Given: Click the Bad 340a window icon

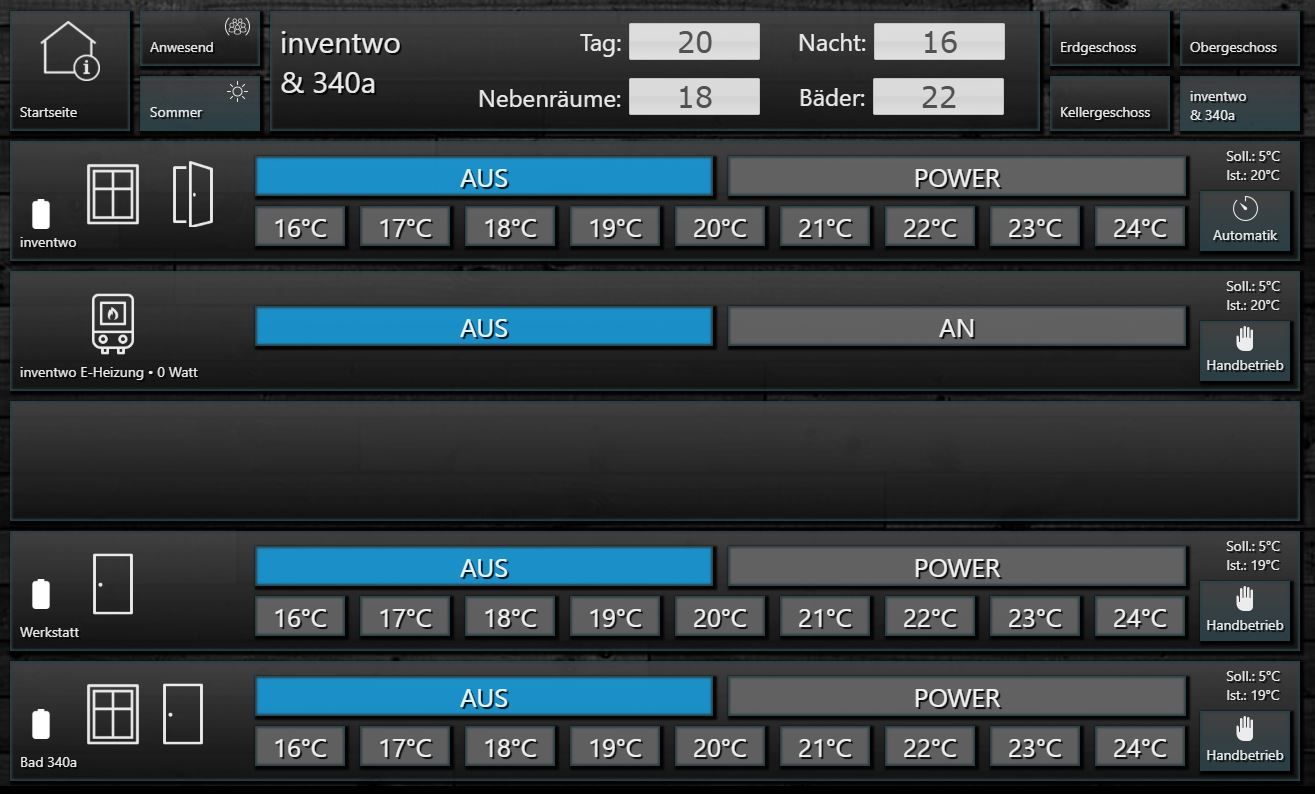Looking at the screenshot, I should pyautogui.click(x=112, y=713).
